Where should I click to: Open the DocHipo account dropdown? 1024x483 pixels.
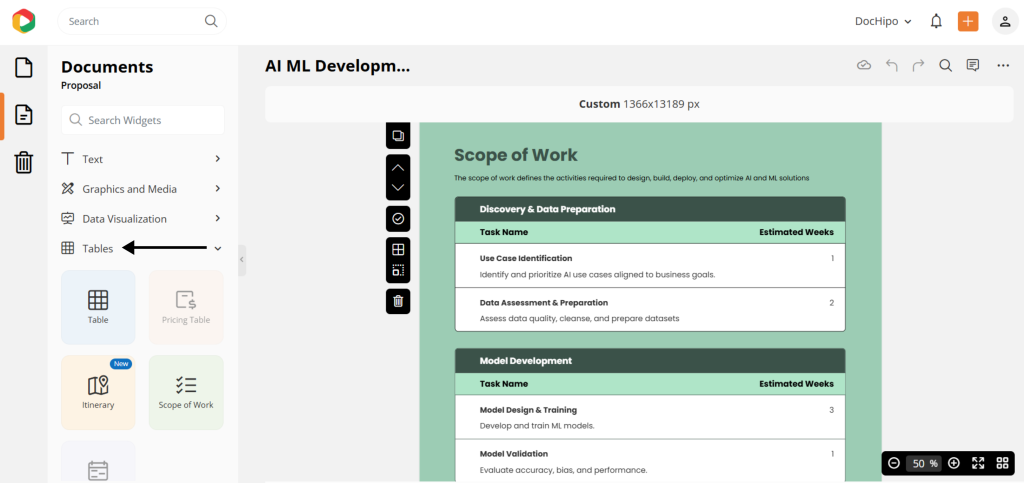point(883,22)
